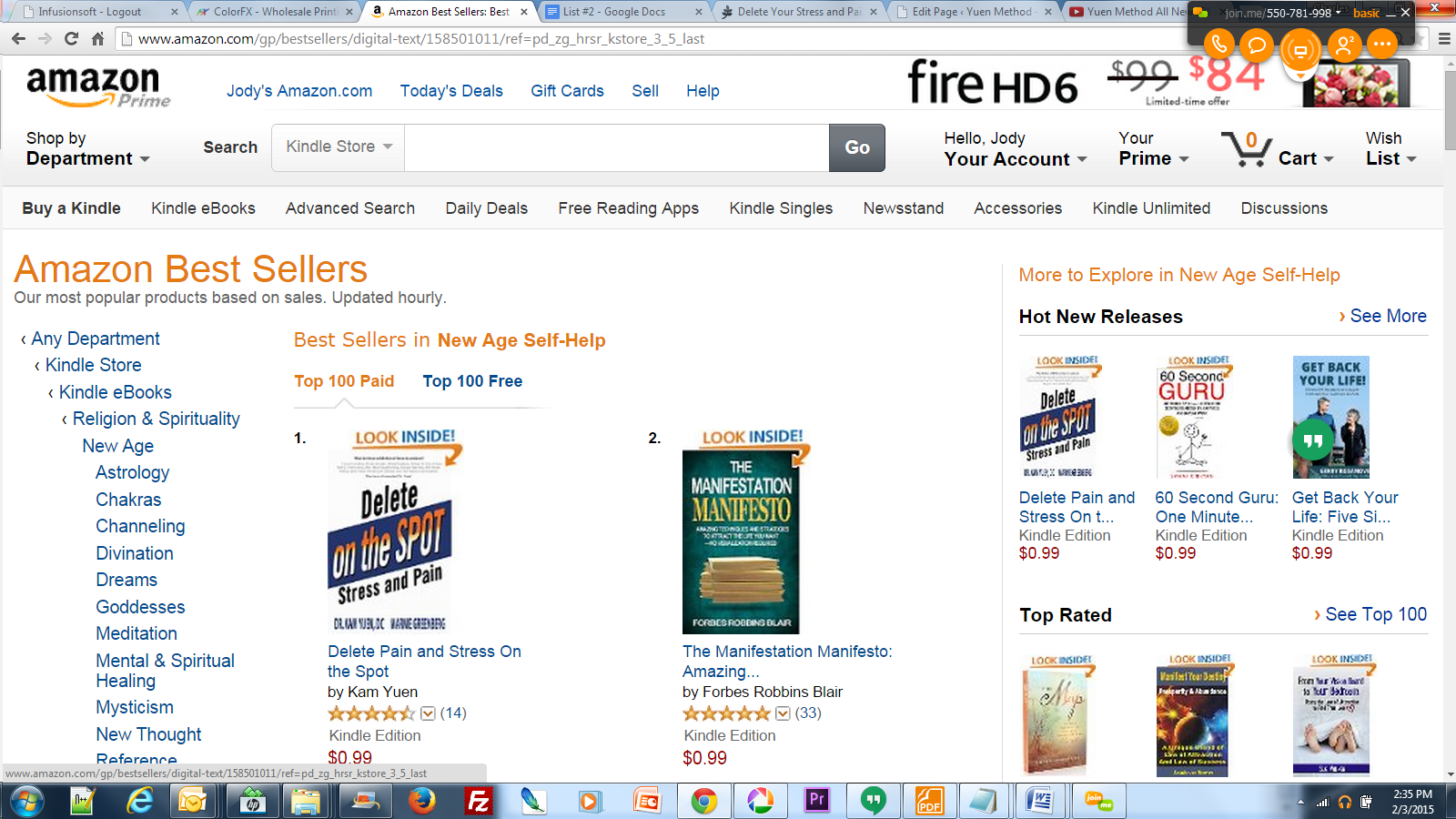
Task: Open FileZilla from the taskbar
Action: pyautogui.click(x=477, y=802)
